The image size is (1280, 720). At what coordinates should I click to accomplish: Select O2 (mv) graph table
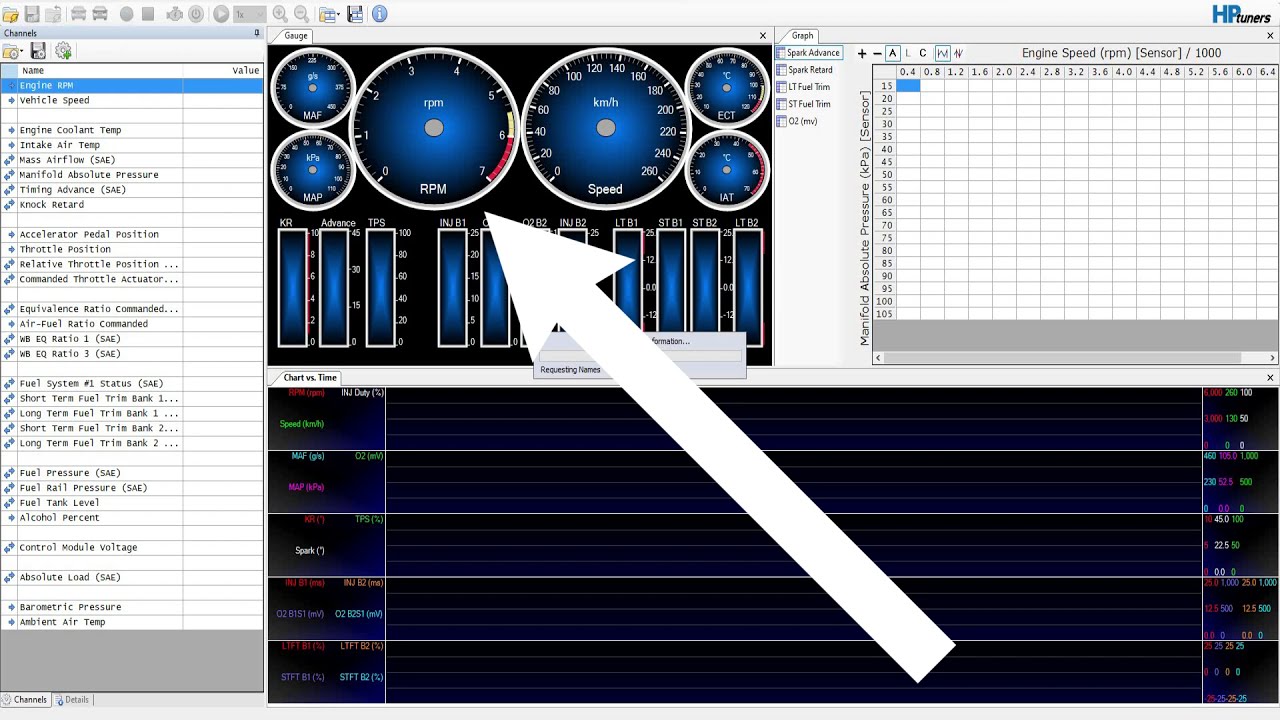click(x=797, y=121)
